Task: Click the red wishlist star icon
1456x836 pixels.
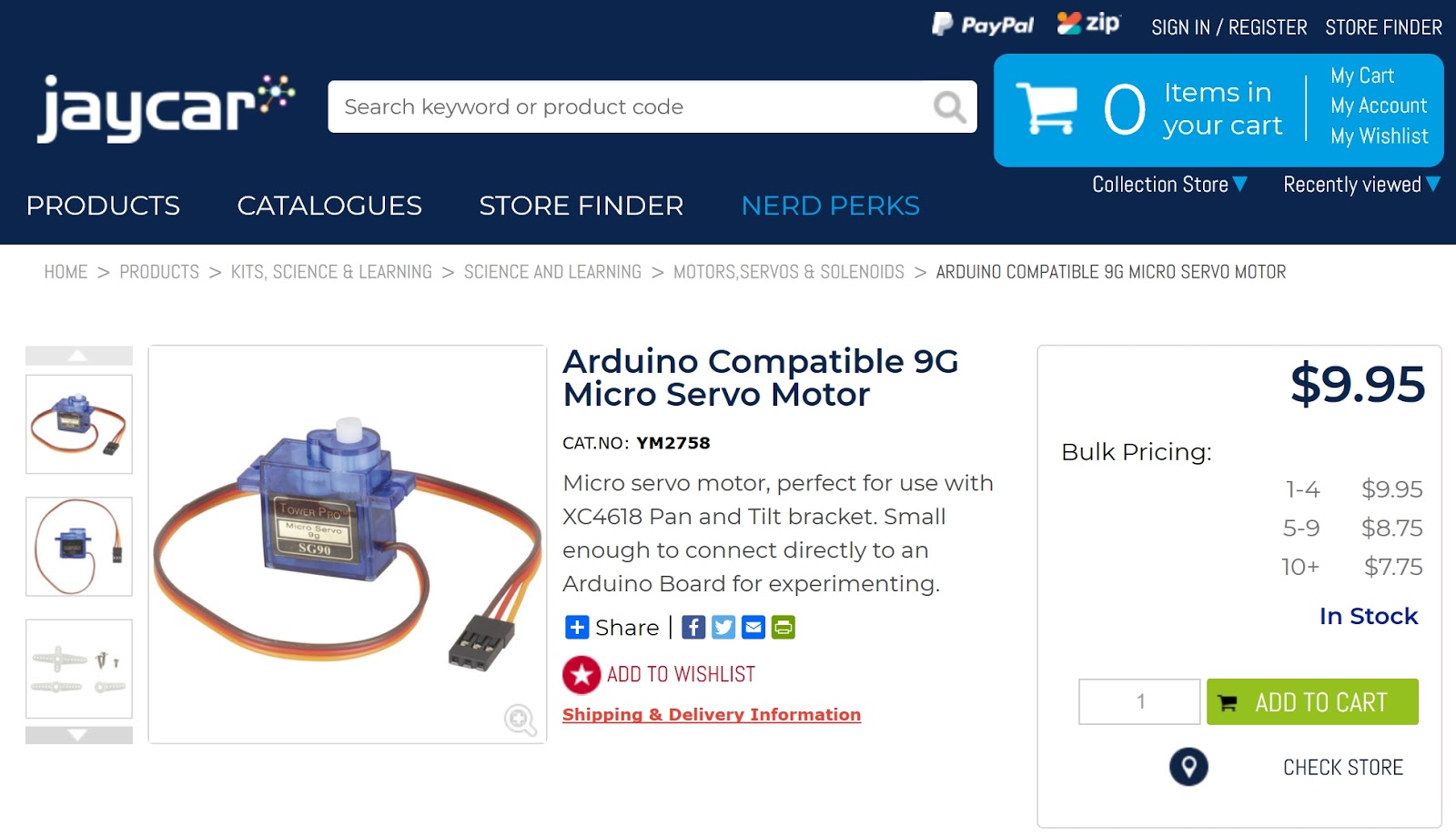Action: coord(581,675)
